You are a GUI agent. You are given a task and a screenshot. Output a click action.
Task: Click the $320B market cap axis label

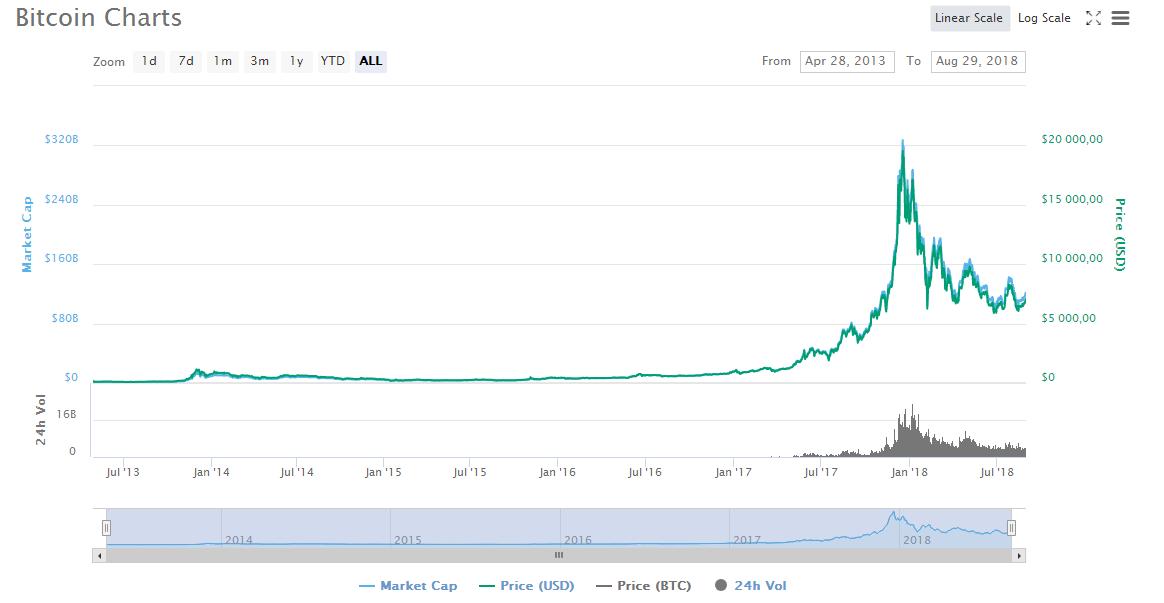coord(61,140)
